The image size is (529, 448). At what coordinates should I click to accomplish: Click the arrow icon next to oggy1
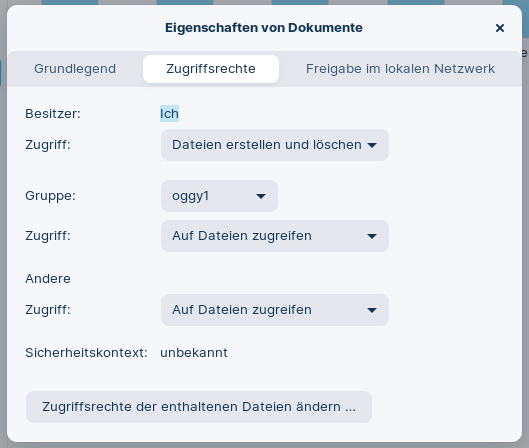coord(261,196)
